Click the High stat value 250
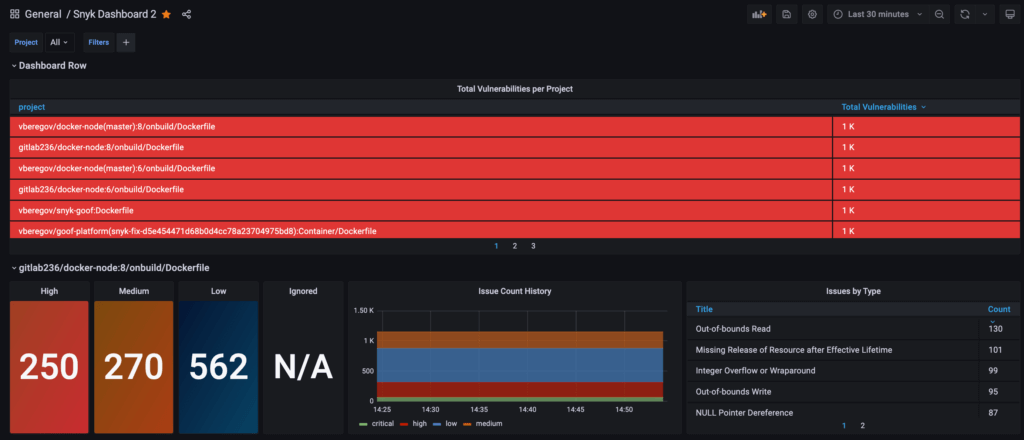The image size is (1024, 440). (x=49, y=368)
